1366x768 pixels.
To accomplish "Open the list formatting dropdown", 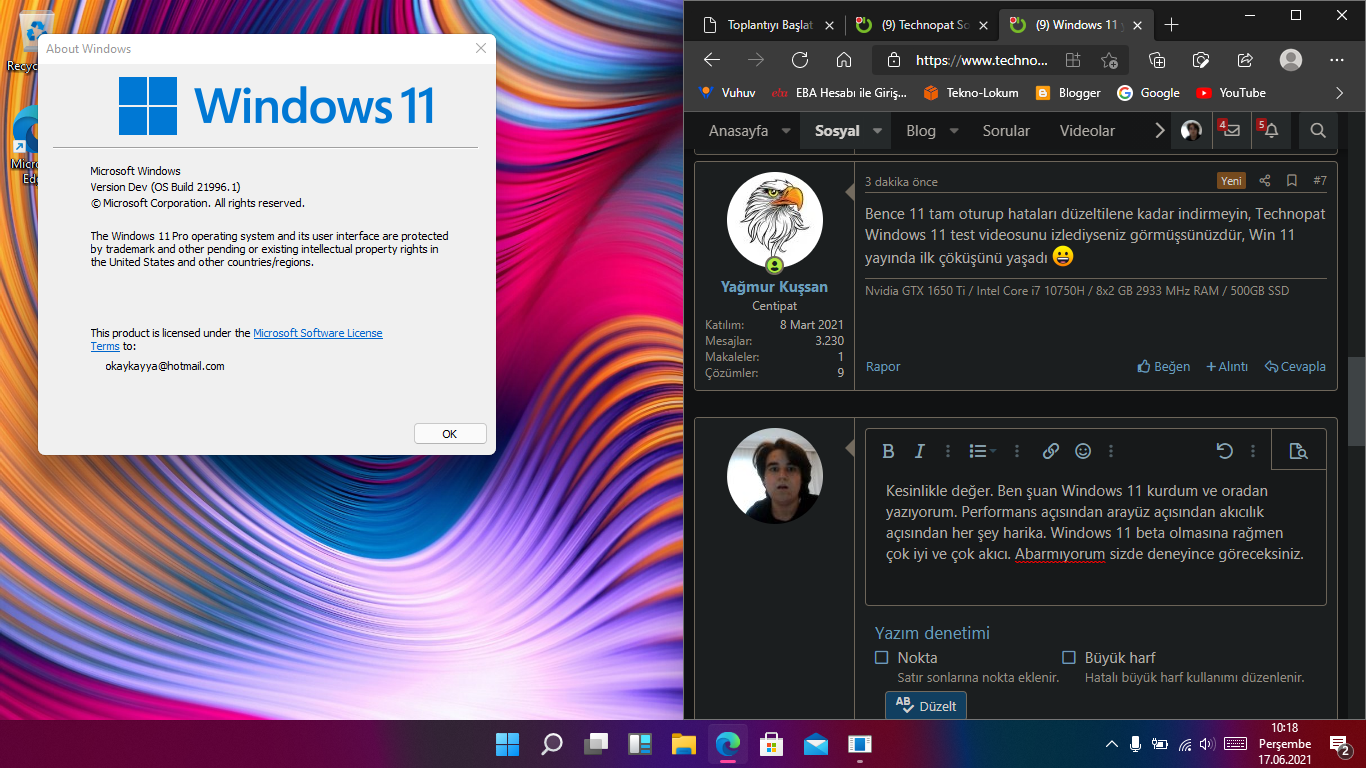I will [983, 451].
